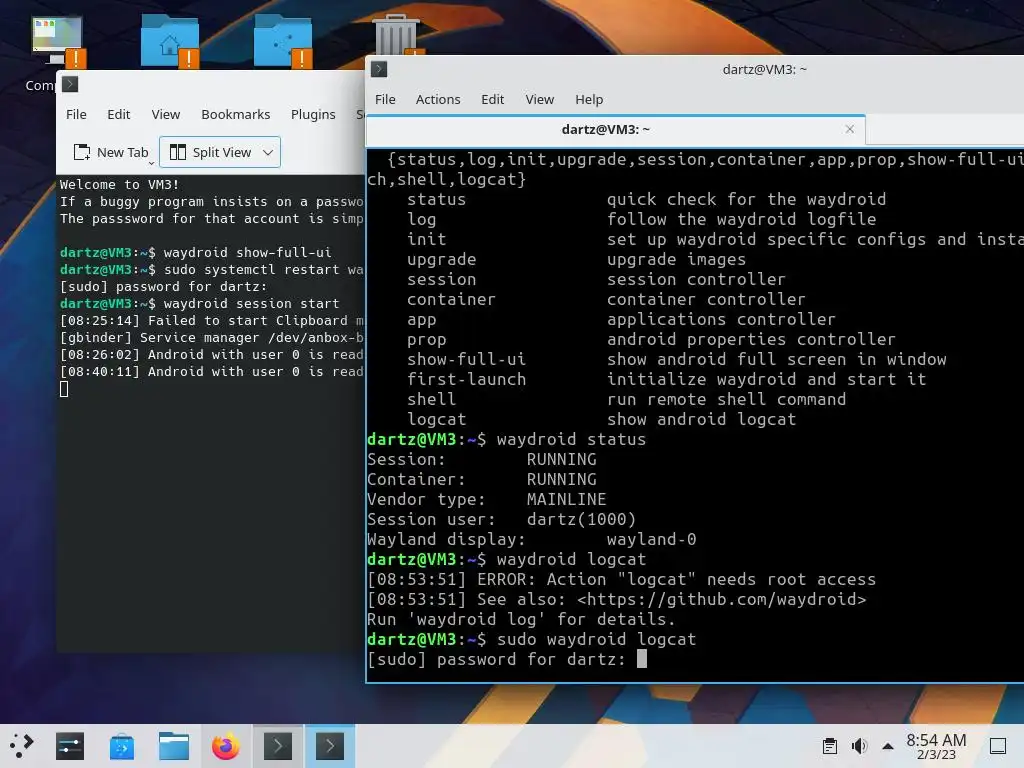Switch to the first terminal taskbar entry

pos(278,746)
